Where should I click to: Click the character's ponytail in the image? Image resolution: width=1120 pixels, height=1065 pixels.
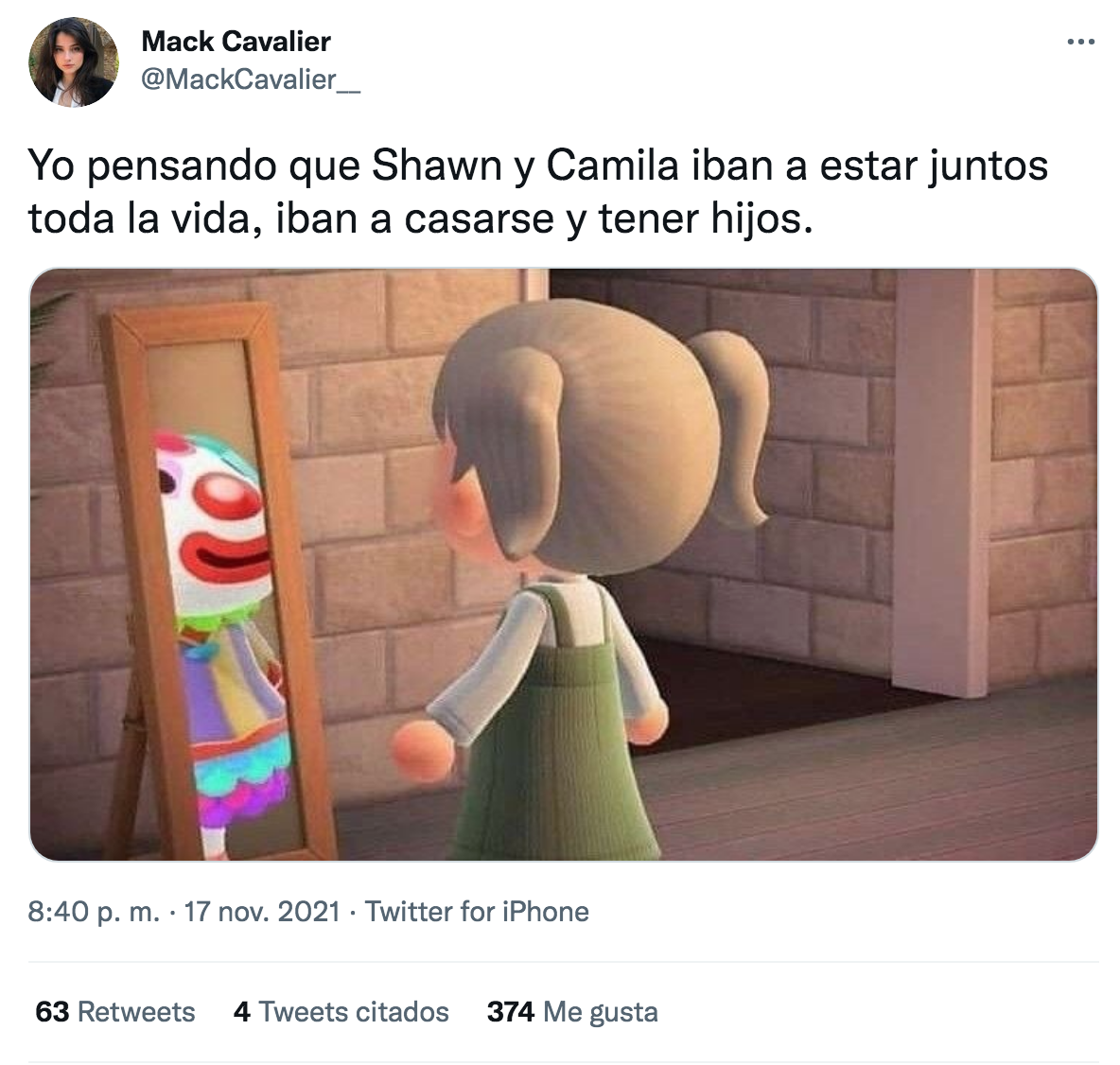730,423
